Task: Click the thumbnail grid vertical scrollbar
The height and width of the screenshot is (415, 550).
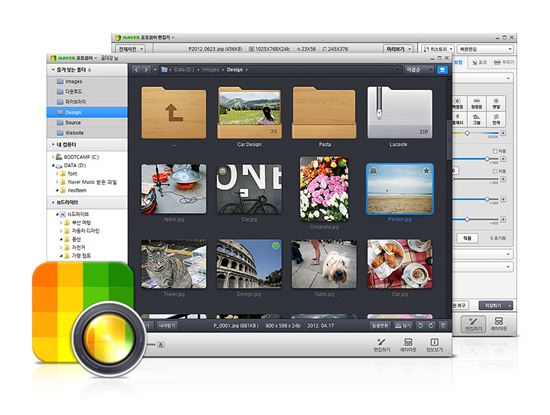Action: click(449, 140)
